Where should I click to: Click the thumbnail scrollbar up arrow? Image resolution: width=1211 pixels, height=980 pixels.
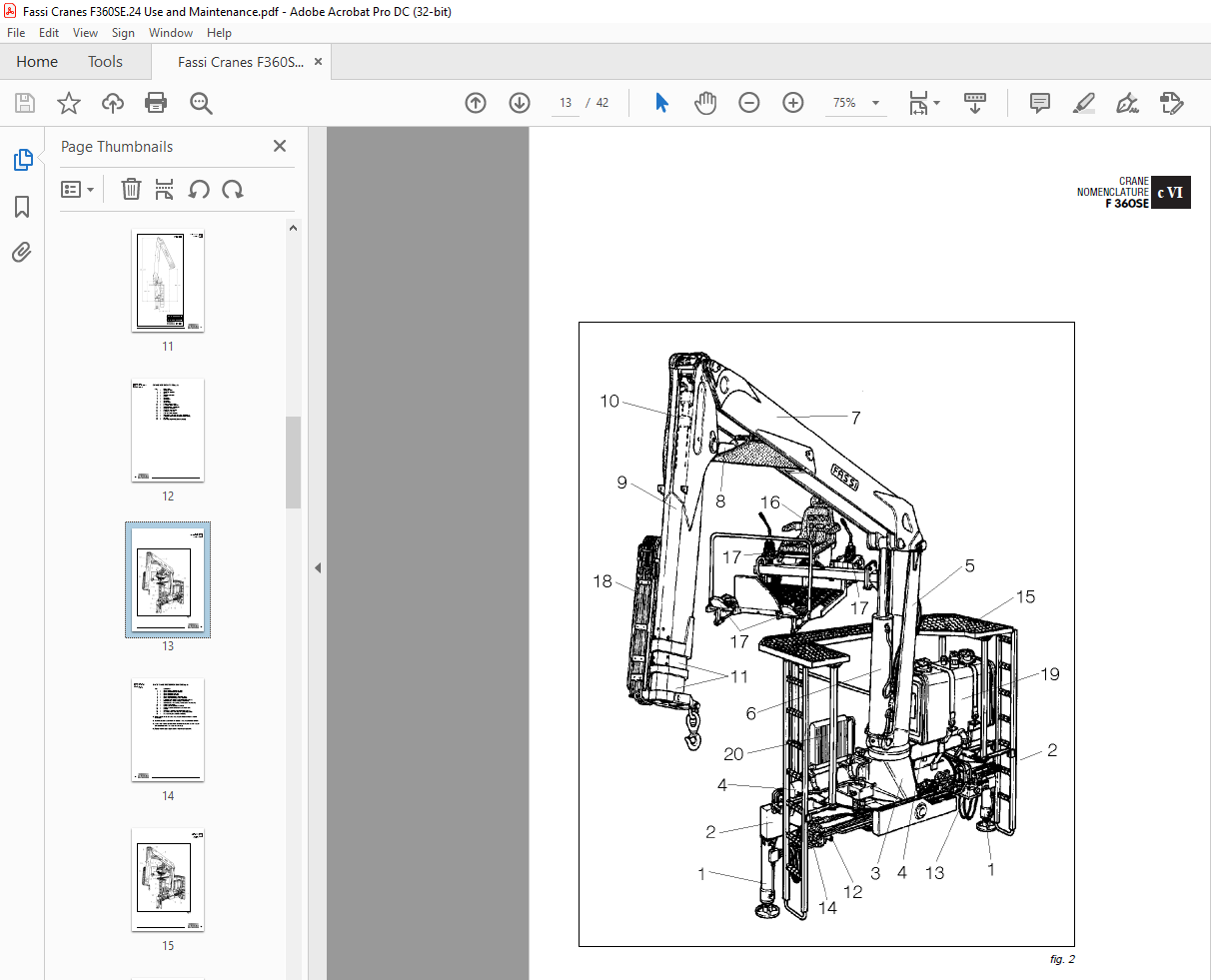(x=293, y=228)
